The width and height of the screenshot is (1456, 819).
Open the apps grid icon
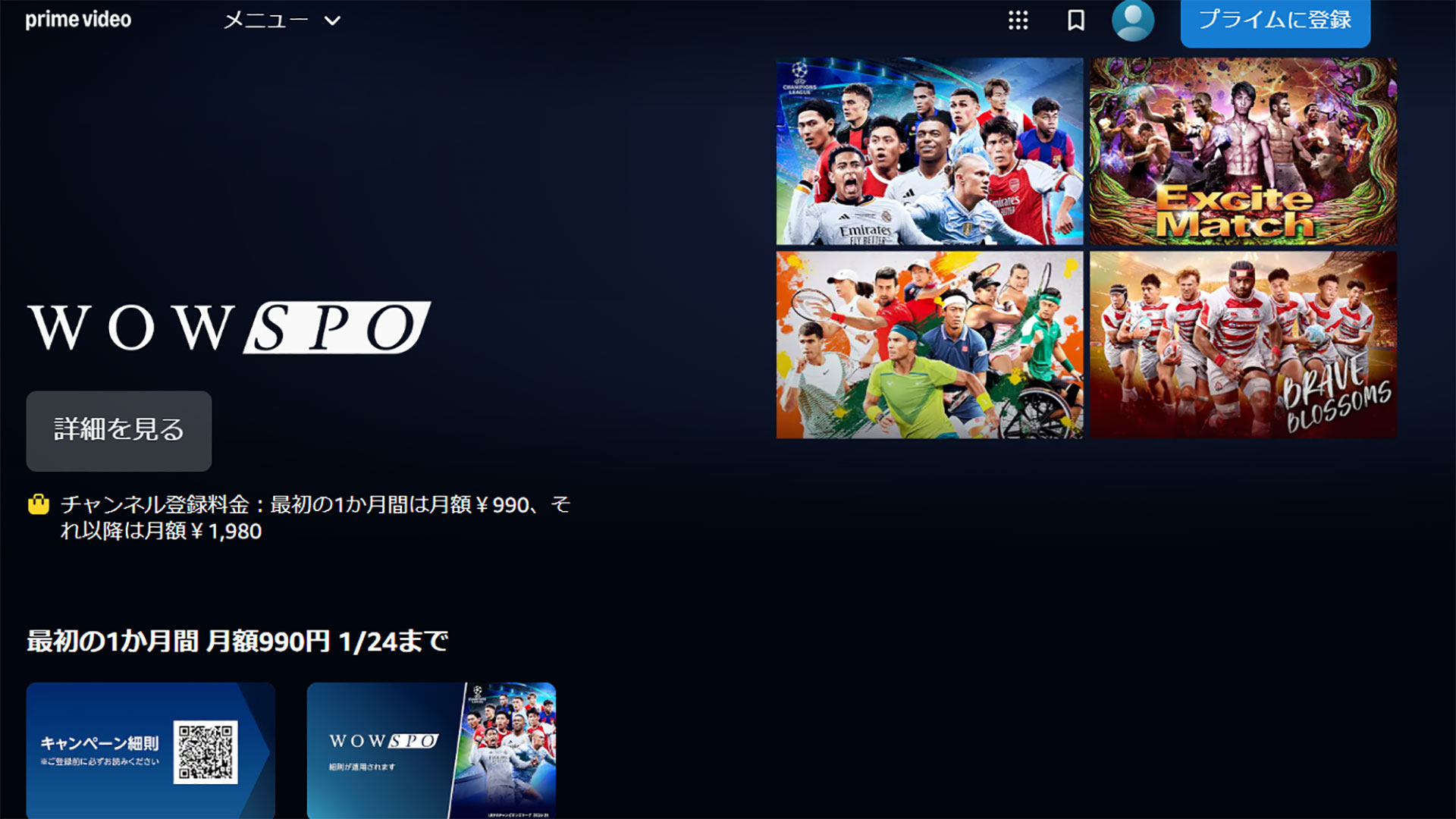pyautogui.click(x=1017, y=20)
